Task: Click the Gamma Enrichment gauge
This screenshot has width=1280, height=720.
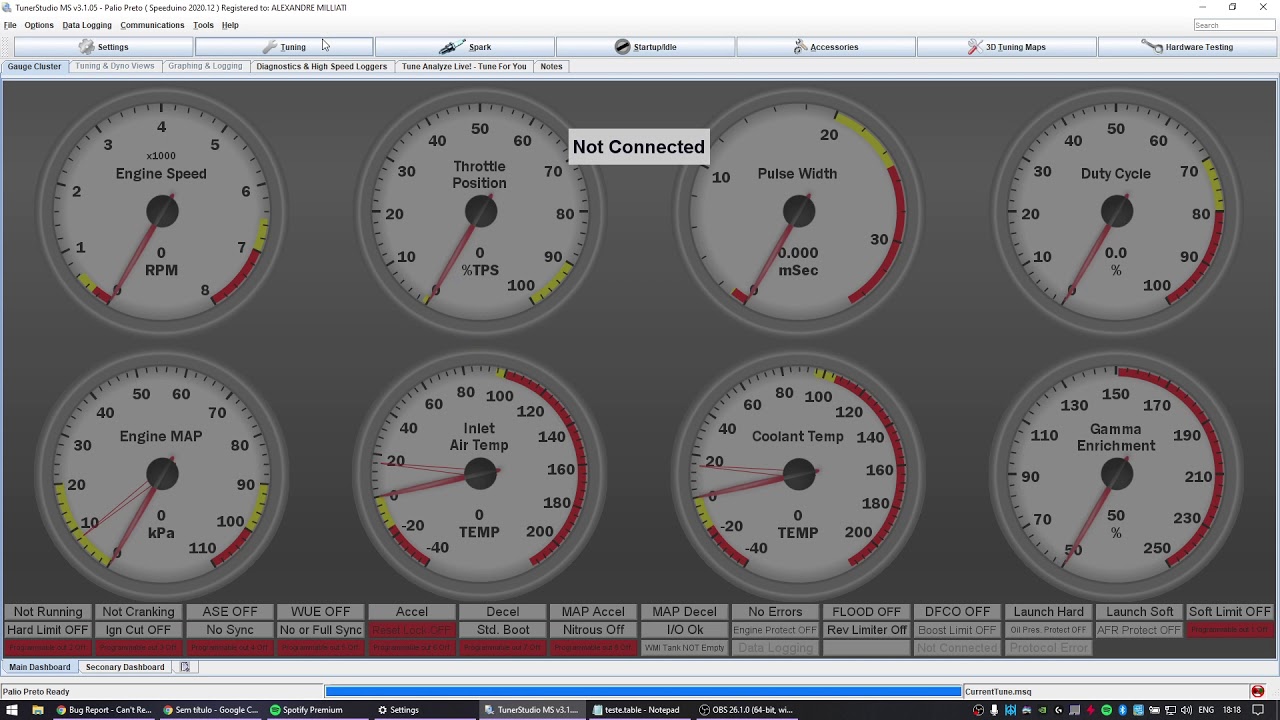Action: (1116, 474)
